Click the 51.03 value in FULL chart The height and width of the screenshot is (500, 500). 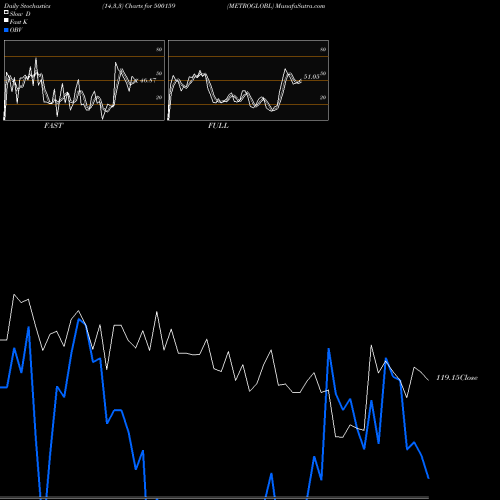pos(311,77)
